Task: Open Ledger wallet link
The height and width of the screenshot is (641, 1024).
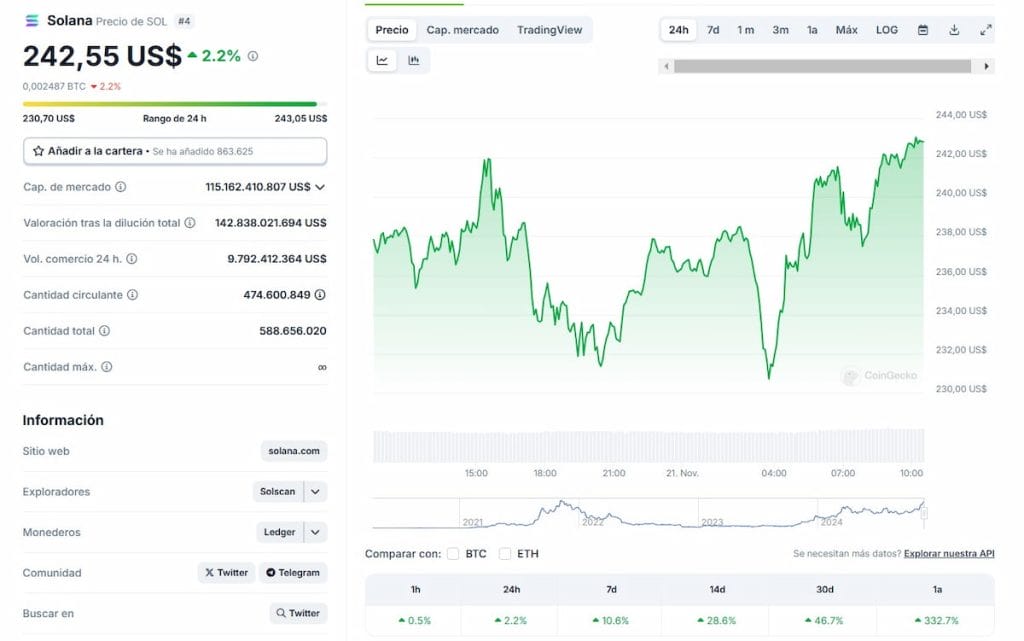Action: pyautogui.click(x=280, y=532)
